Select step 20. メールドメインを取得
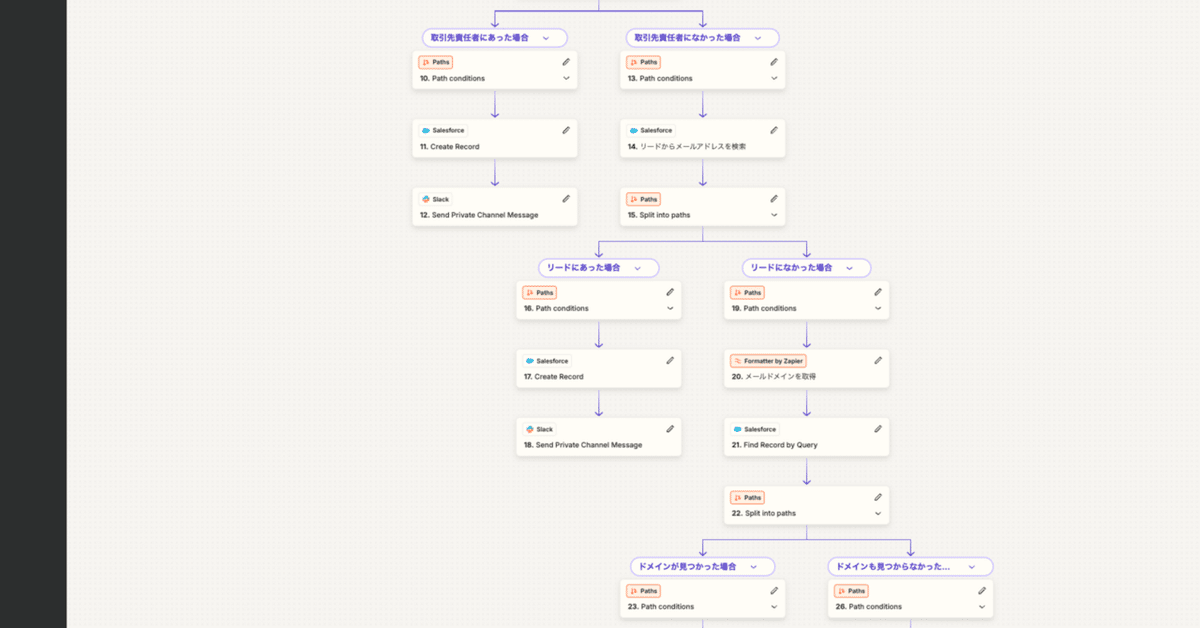This screenshot has height=628, width=1200. tap(774, 377)
